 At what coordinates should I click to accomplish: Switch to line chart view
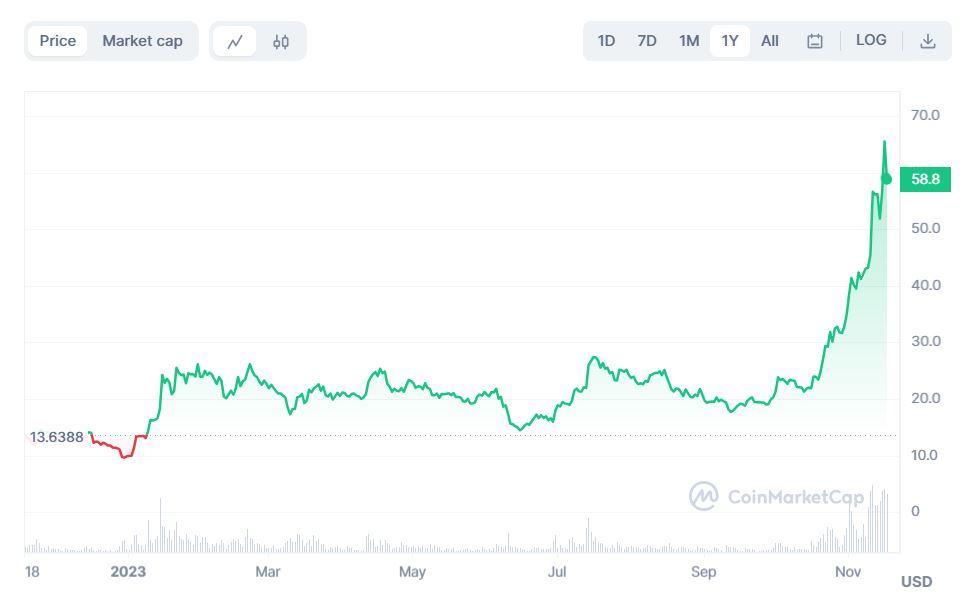click(236, 42)
